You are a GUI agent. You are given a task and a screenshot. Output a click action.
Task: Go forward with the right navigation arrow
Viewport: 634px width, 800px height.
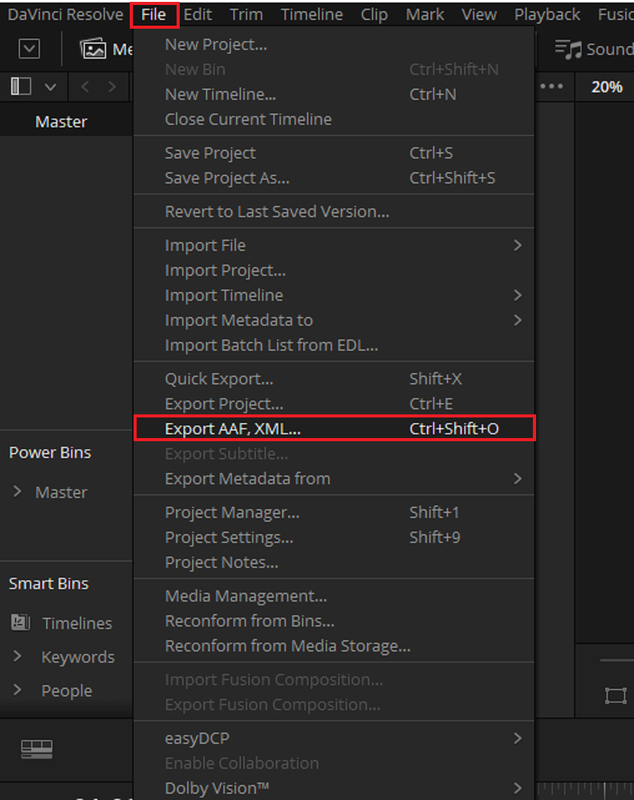pos(112,87)
